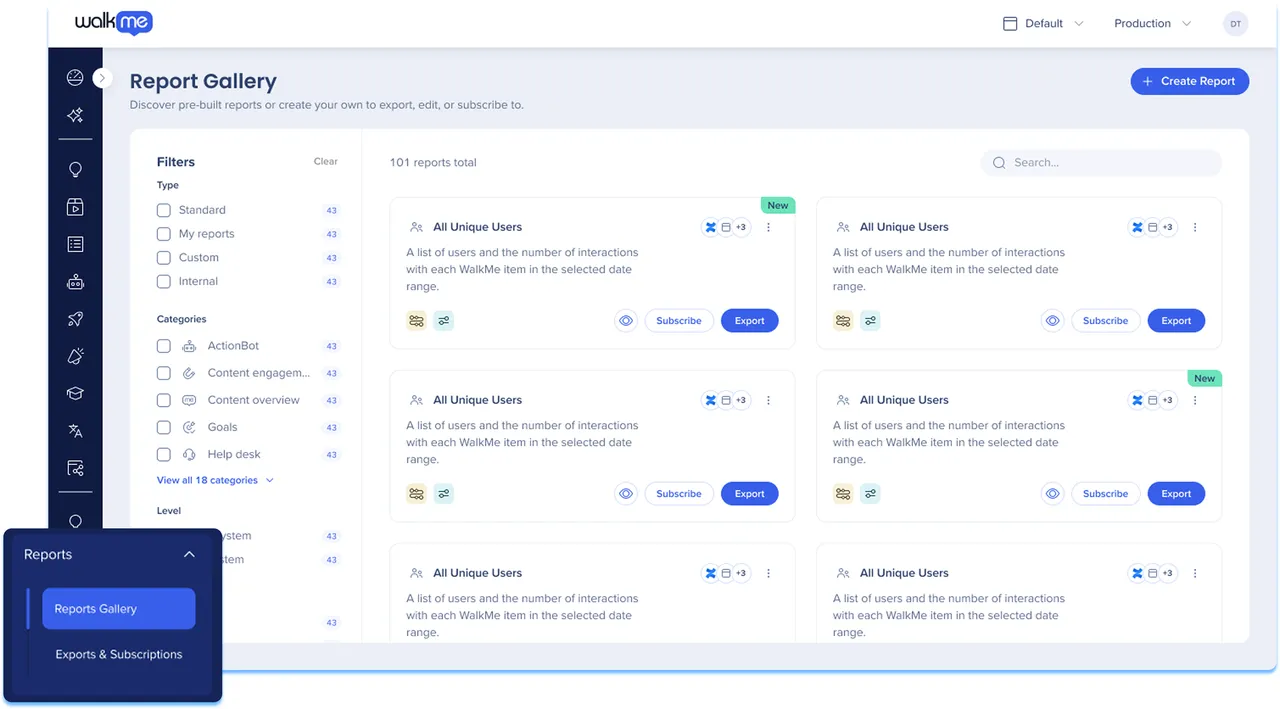Open the robot ActionBot sidebar icon
The image size is (1280, 709).
pos(75,282)
